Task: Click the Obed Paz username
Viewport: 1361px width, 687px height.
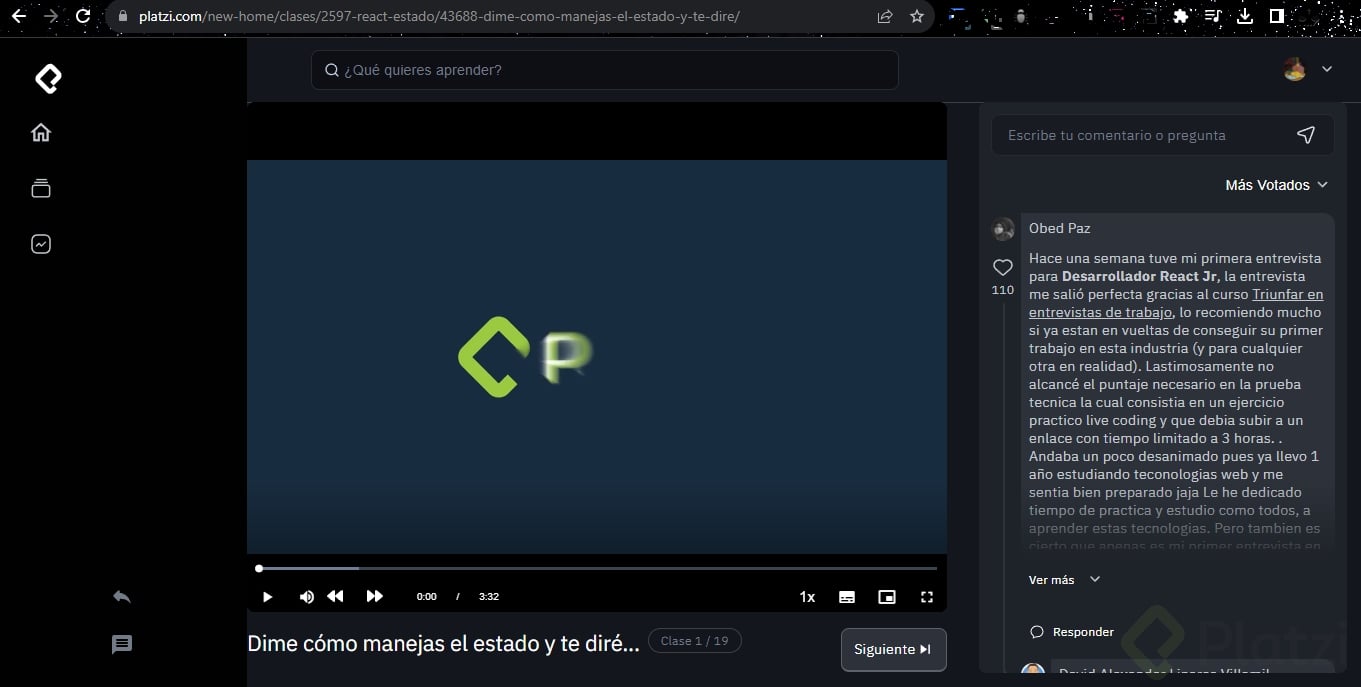Action: (x=1060, y=228)
